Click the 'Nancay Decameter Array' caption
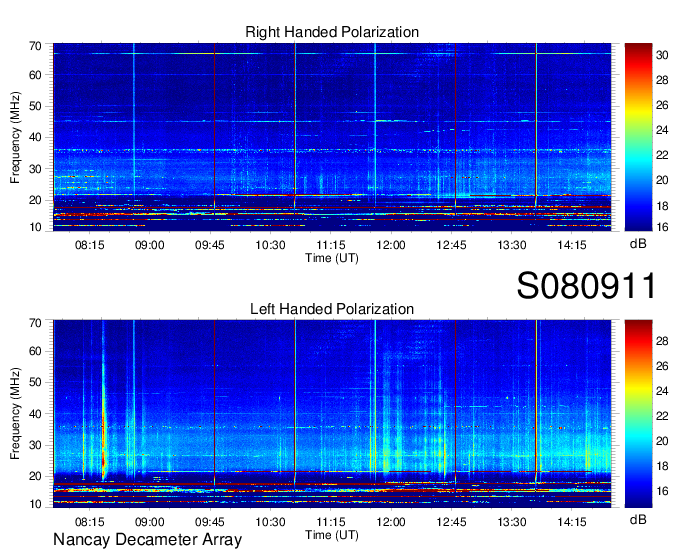The image size is (680, 552). [147, 540]
